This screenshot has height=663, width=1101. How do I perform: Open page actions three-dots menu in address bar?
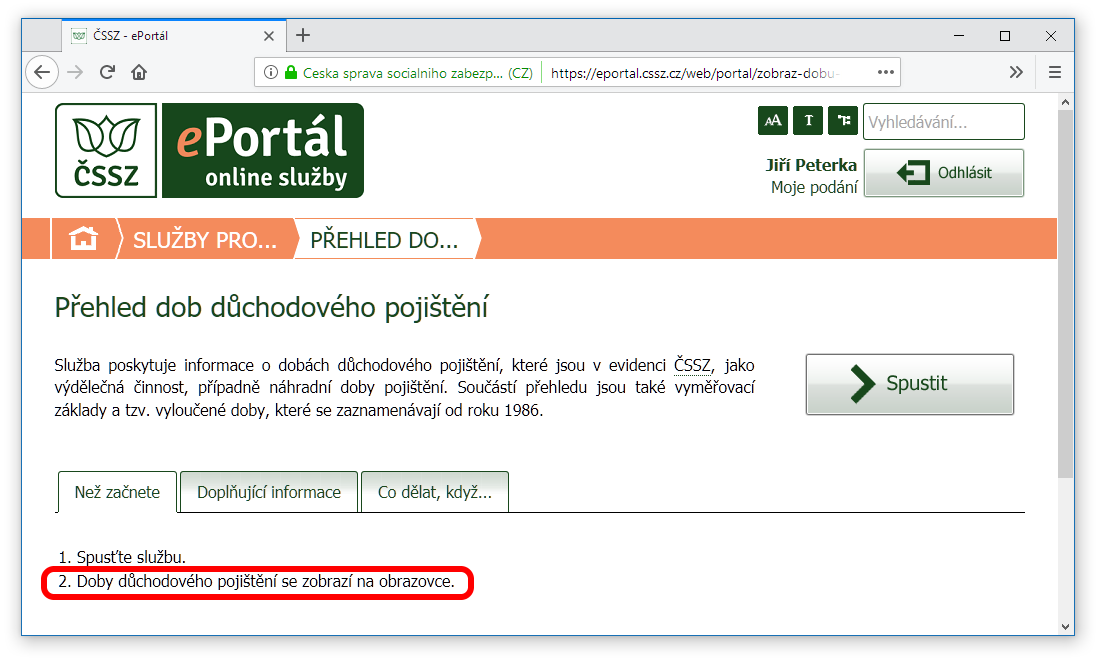pyautogui.click(x=885, y=72)
